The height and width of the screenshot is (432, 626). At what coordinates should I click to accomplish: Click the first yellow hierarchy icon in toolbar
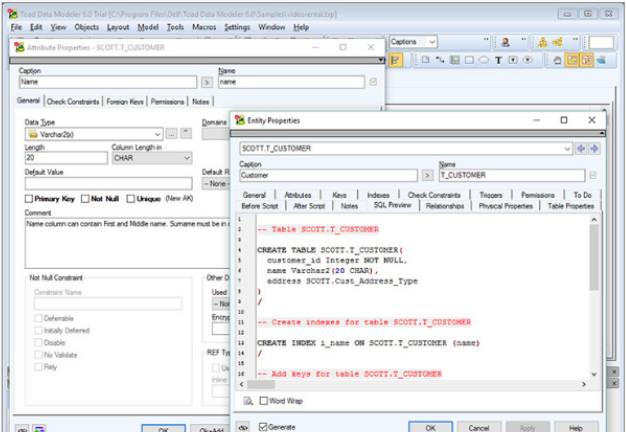pos(543,42)
